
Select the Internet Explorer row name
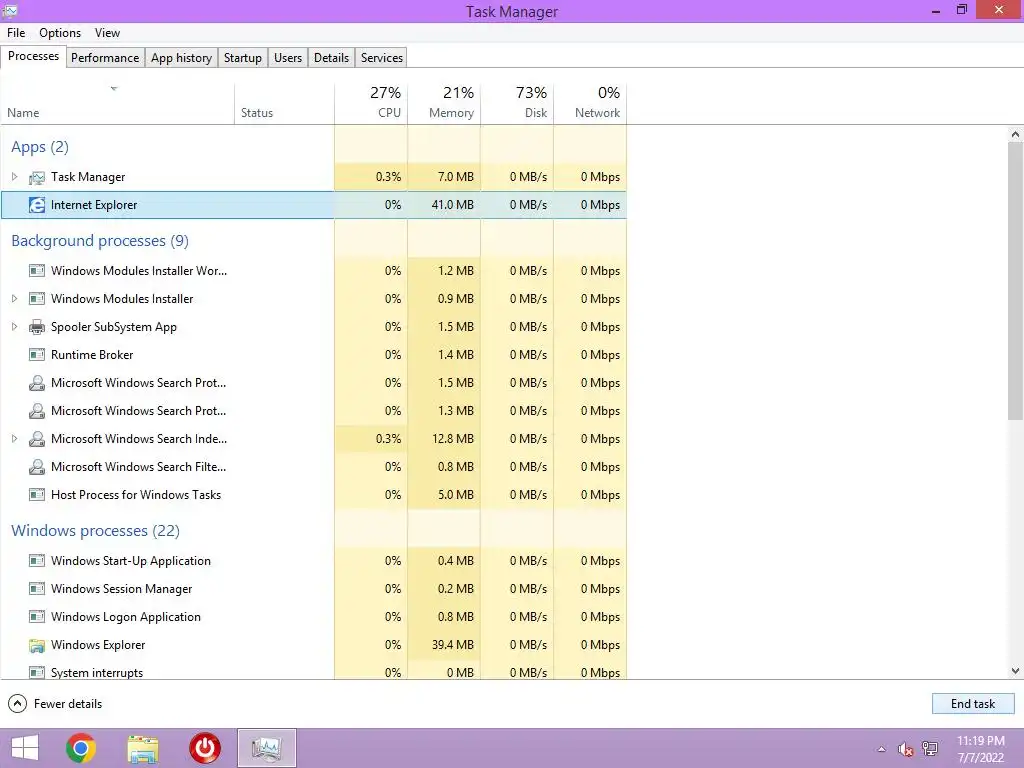tap(94, 205)
